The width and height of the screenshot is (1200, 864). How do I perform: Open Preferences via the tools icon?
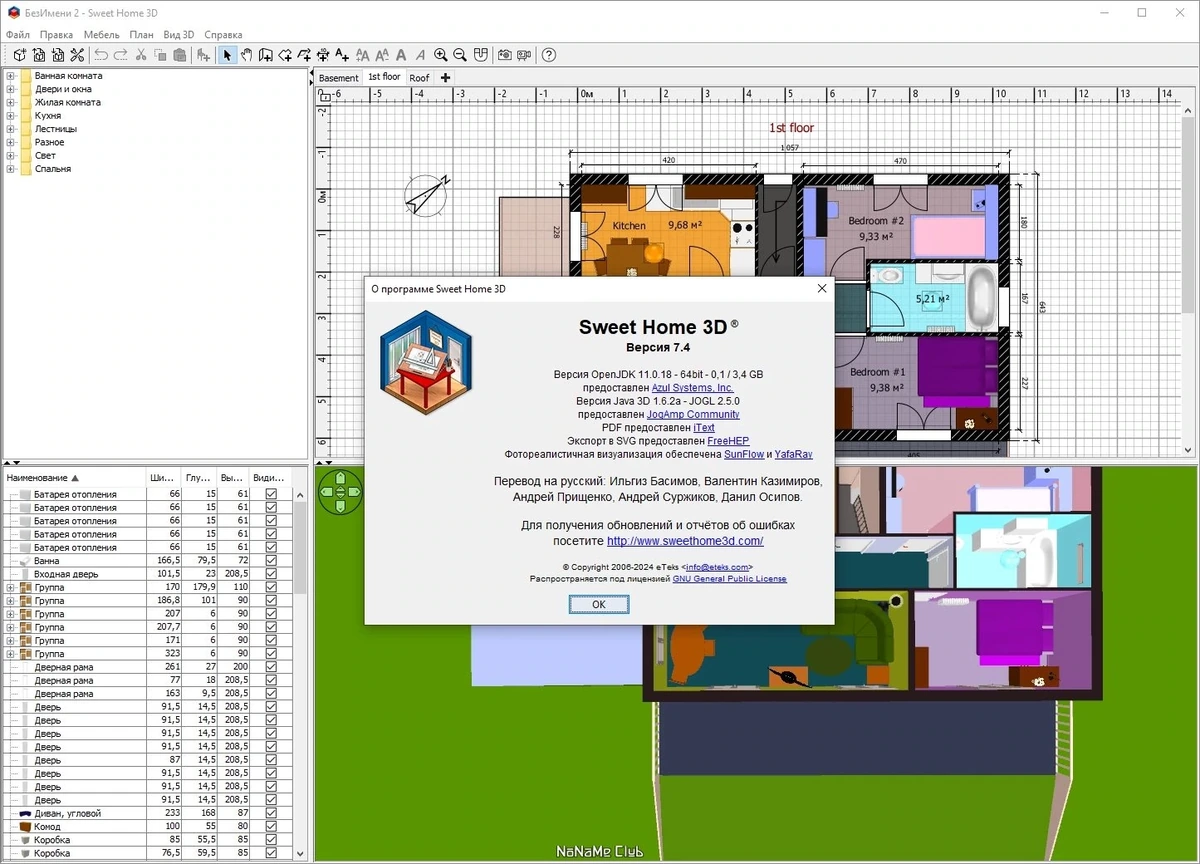(x=77, y=55)
